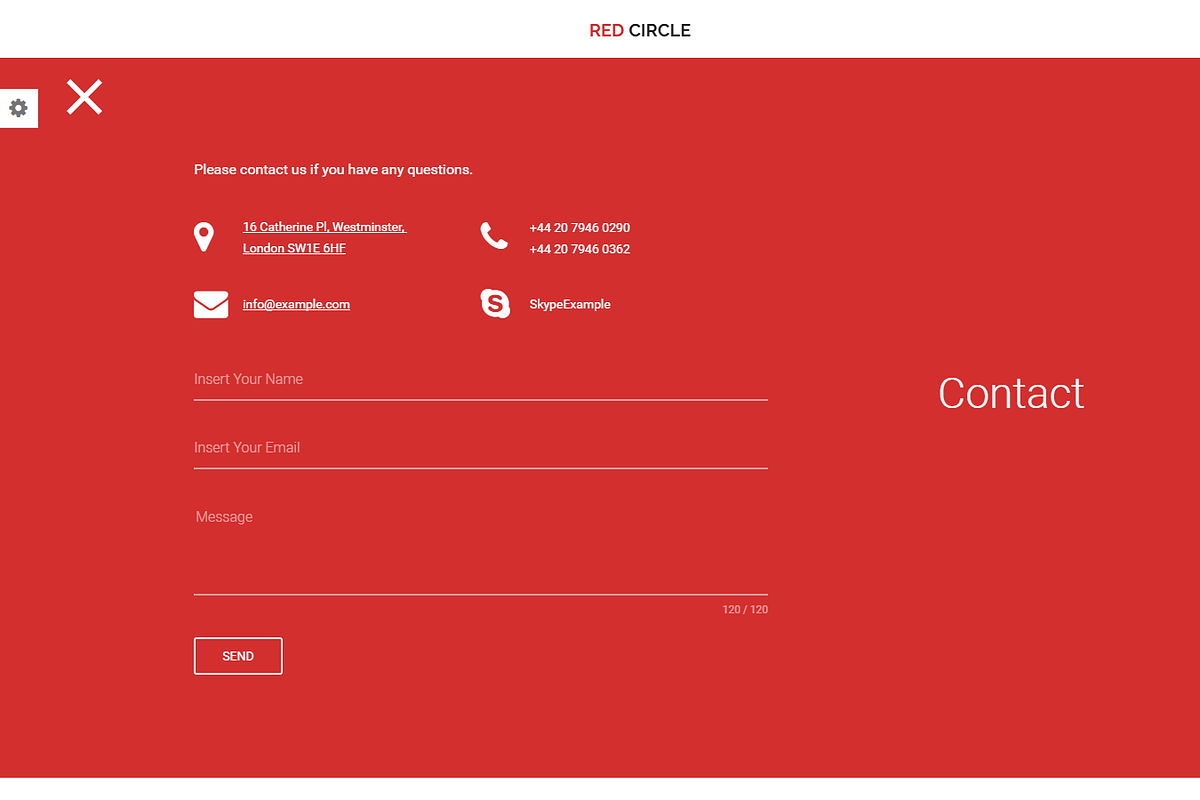1200x800 pixels.
Task: Focus the Insert Your Name field
Action: pyautogui.click(x=481, y=380)
